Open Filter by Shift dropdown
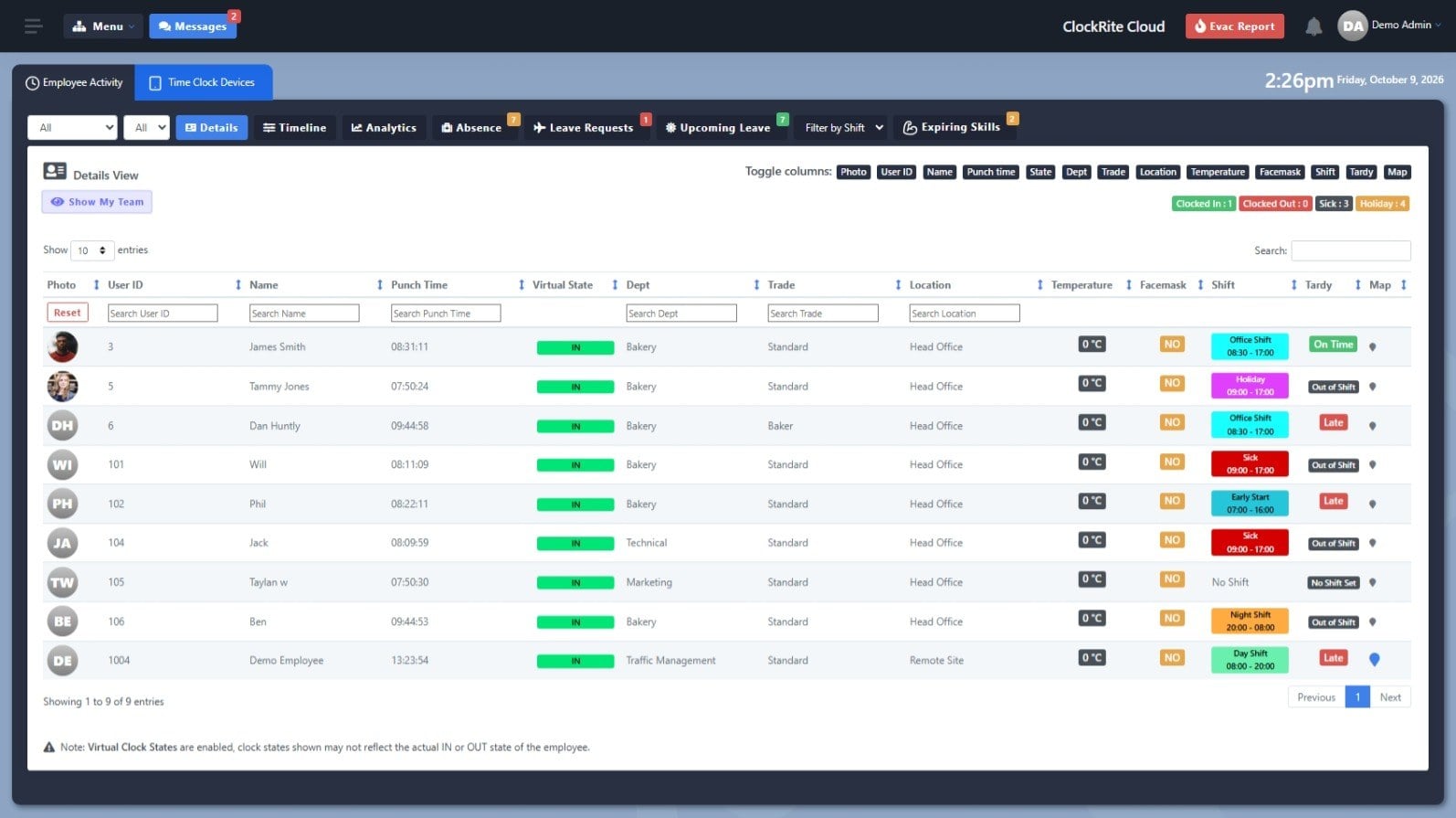 point(843,127)
